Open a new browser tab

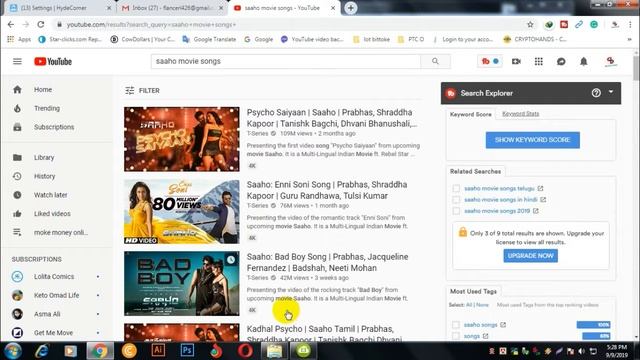click(x=351, y=8)
